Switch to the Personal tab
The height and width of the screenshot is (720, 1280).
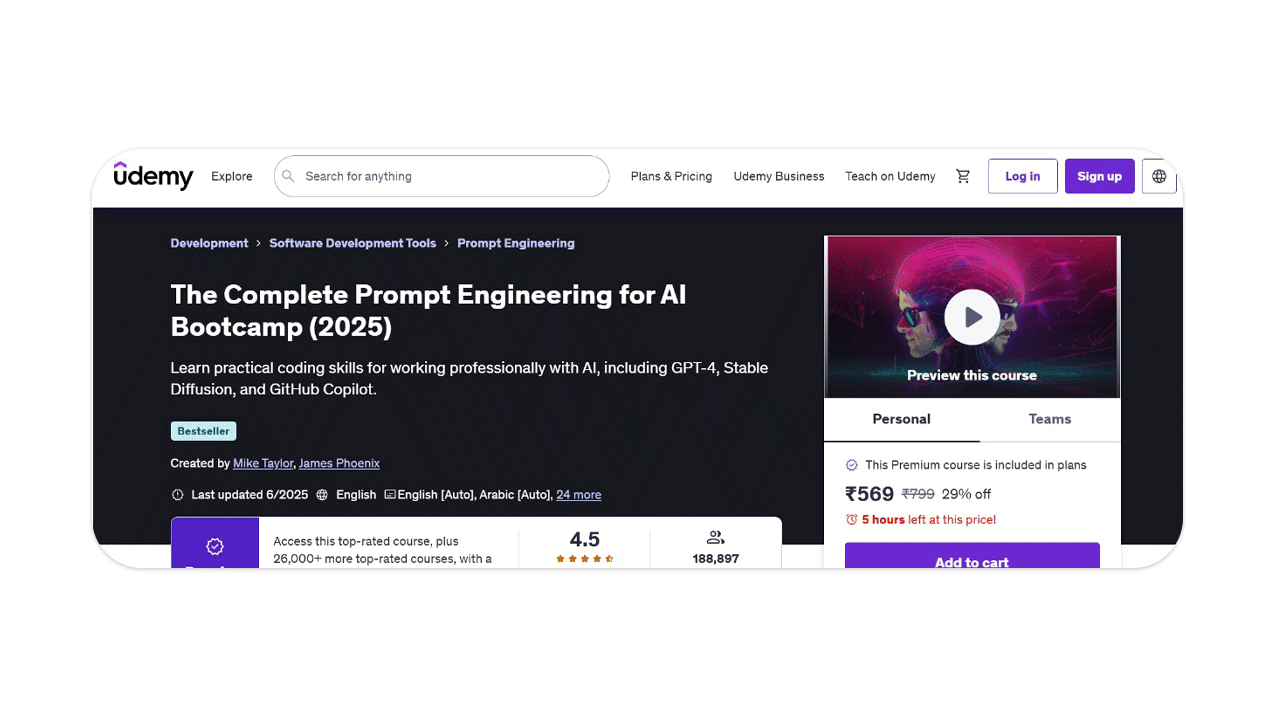pos(902,420)
